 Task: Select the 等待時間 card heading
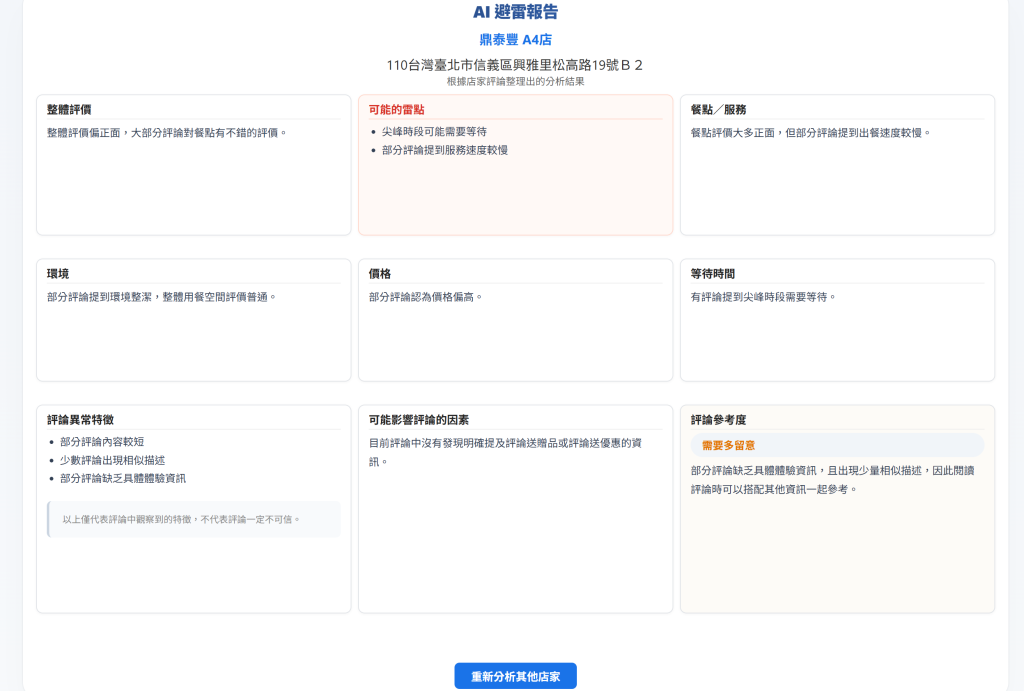coord(713,274)
